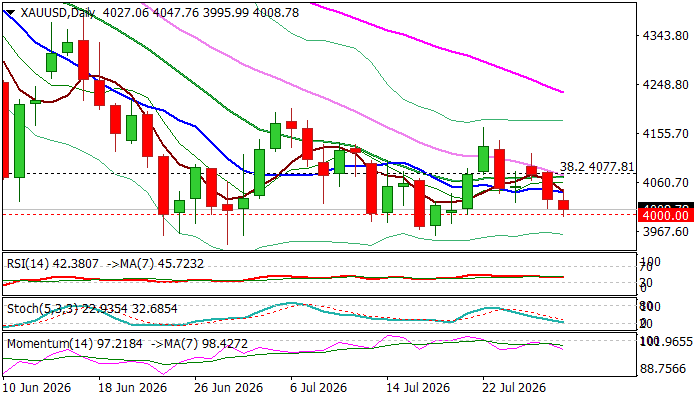700x400 pixels.
Task: Click the 88.7566 momentum scale value
Action: 665,369
